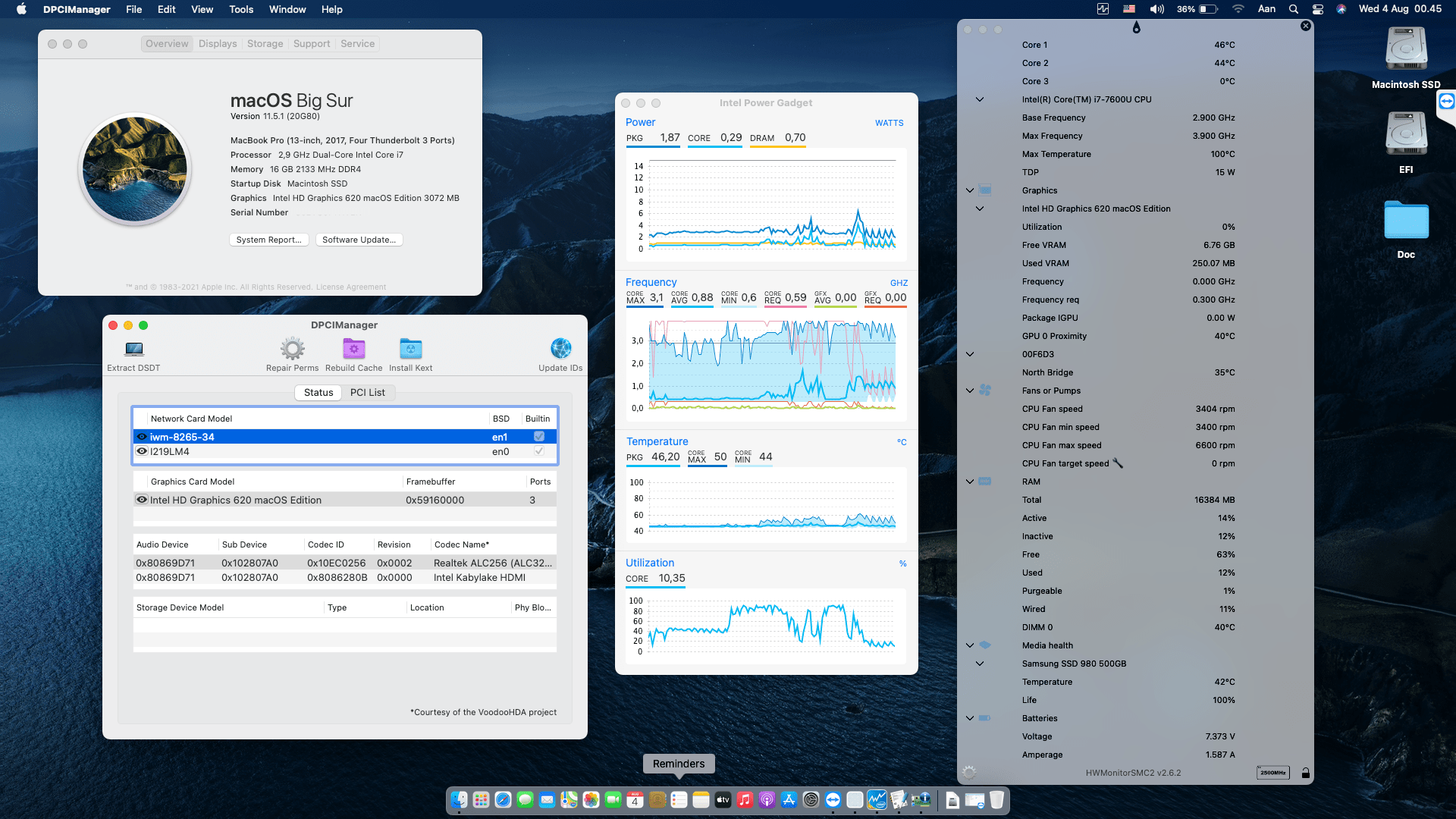
Task: Click the Rebuild Cache icon
Action: coord(354,349)
